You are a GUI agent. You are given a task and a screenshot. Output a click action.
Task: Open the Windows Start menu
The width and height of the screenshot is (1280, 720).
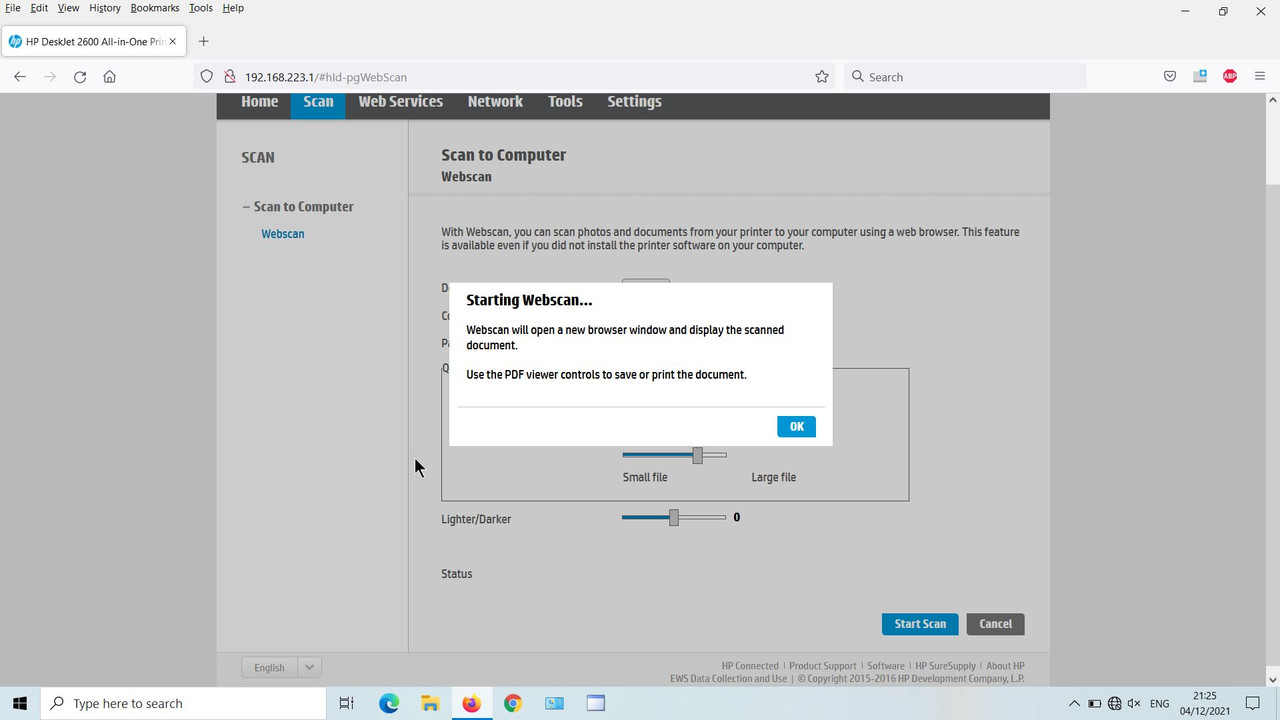20,703
